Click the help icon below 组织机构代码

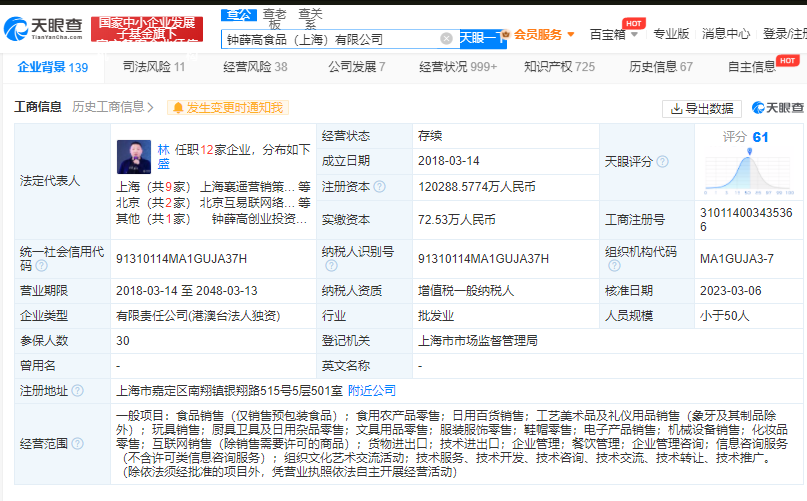point(614,266)
